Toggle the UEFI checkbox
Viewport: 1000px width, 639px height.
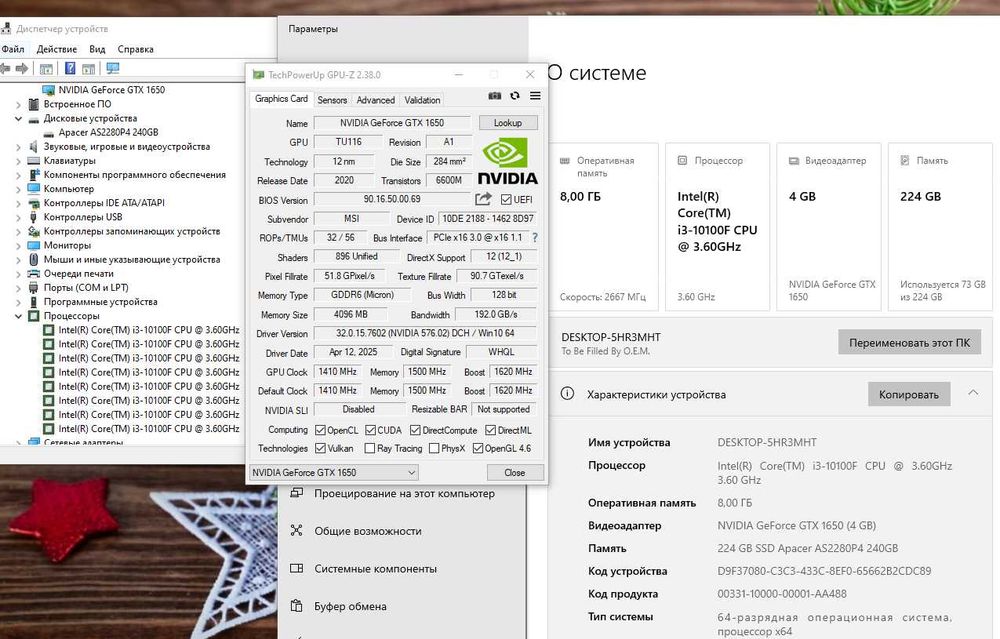point(506,200)
